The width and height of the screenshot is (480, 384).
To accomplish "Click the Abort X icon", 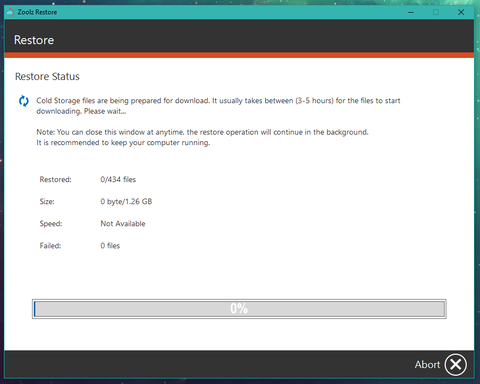I will [455, 364].
